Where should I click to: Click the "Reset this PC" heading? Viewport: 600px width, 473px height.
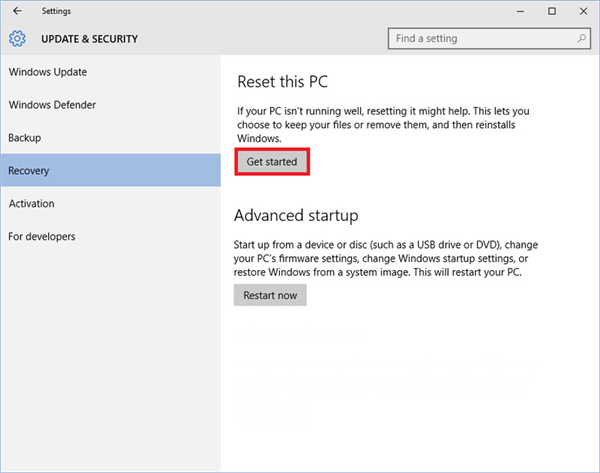(x=282, y=80)
